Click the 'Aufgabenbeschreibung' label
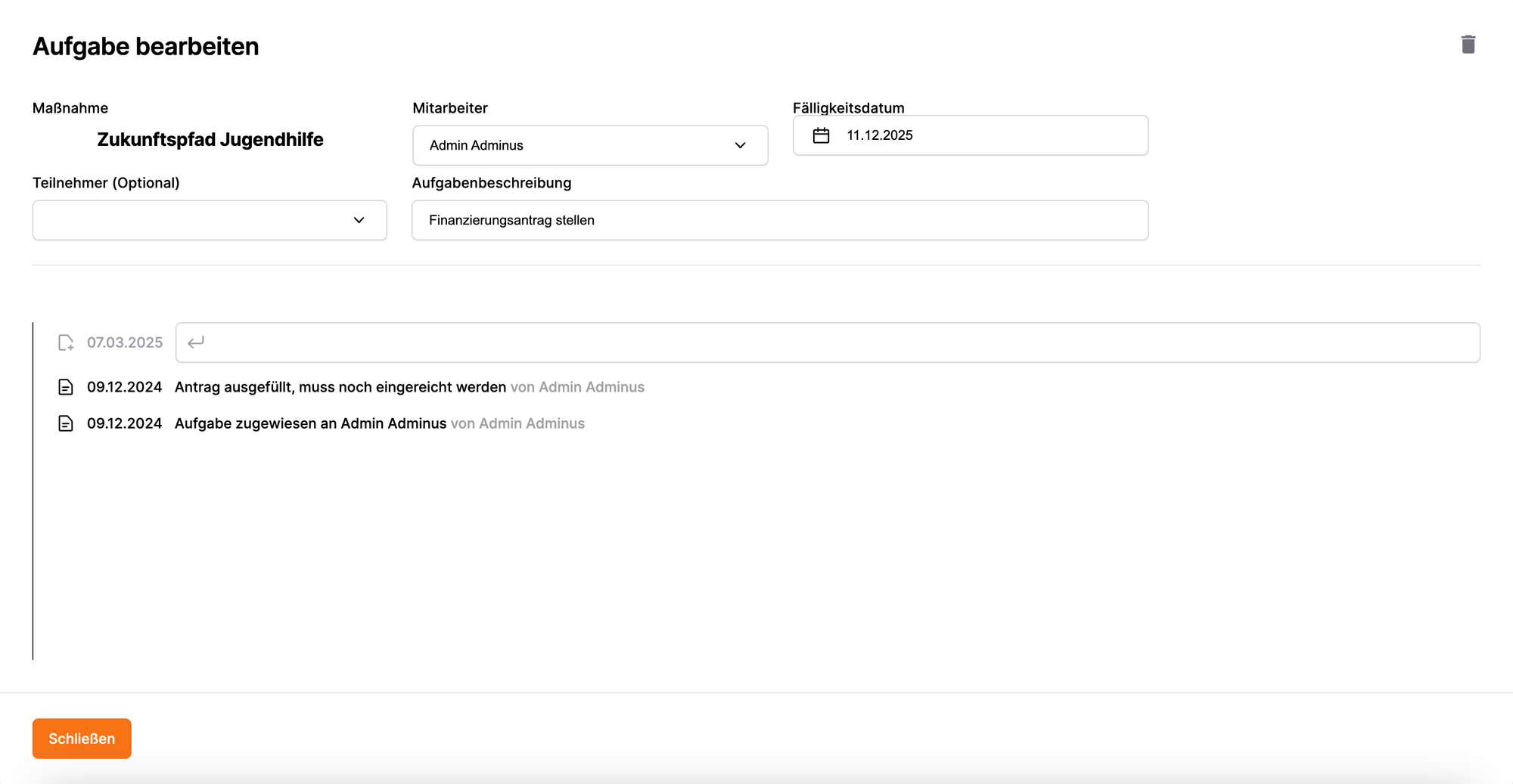This screenshot has width=1513, height=784. (492, 183)
